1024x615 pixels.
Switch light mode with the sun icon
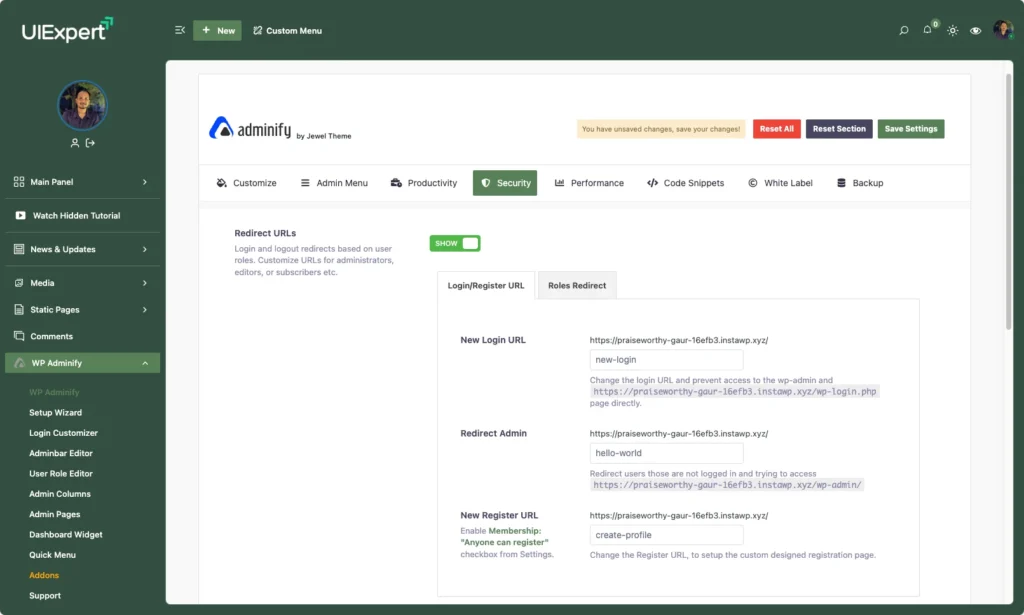952,31
